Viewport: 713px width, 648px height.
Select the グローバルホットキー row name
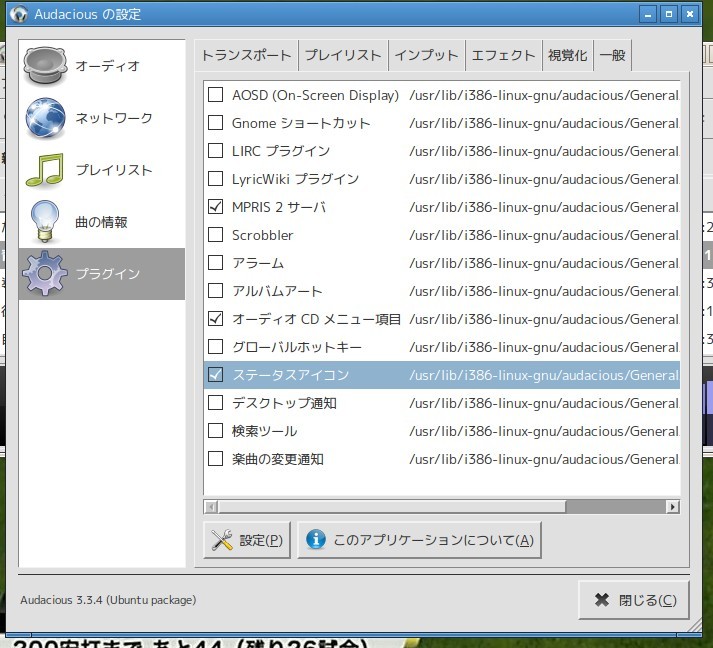(297, 347)
